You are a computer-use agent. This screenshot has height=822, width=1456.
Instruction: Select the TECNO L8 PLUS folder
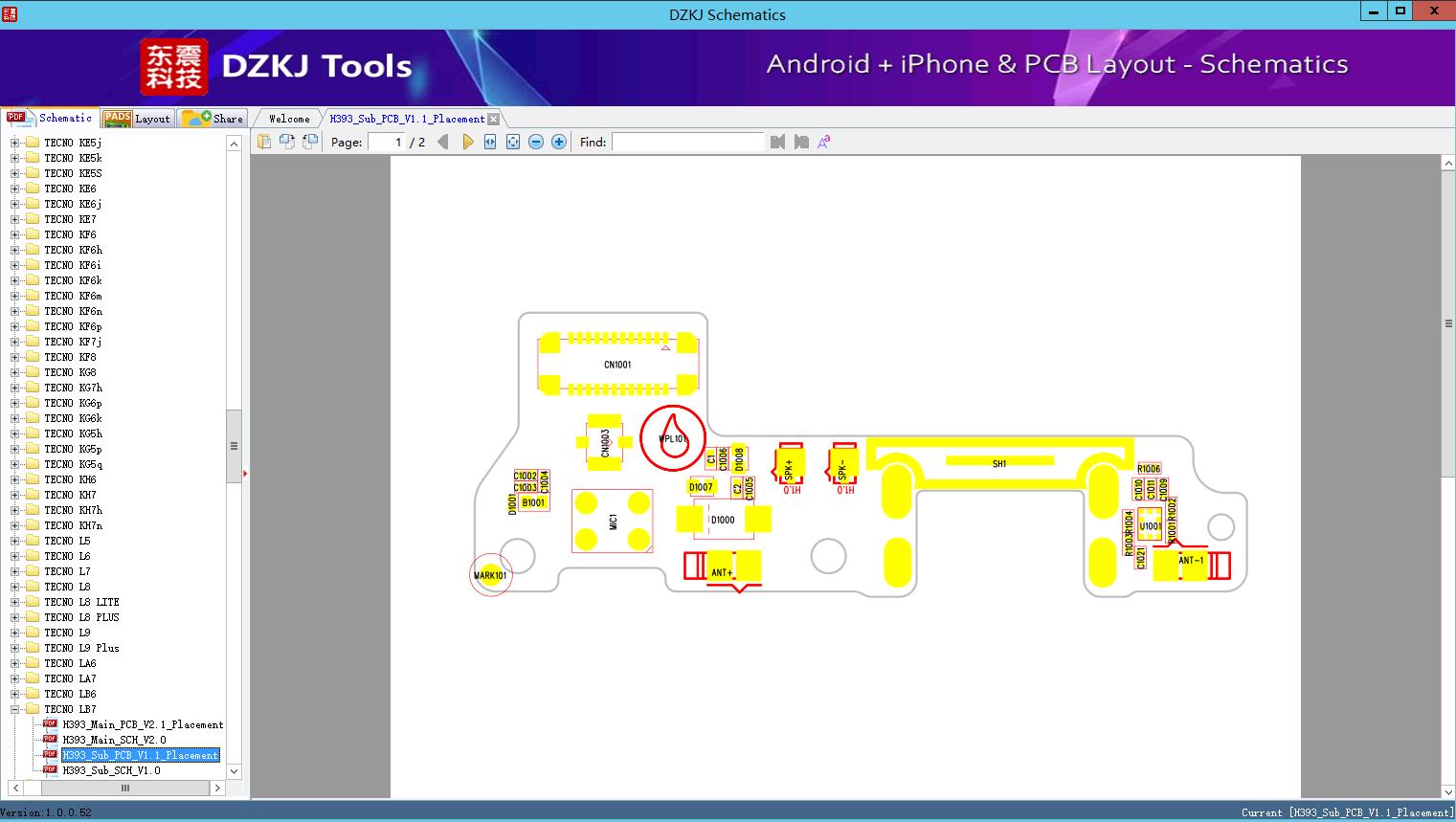click(x=81, y=617)
